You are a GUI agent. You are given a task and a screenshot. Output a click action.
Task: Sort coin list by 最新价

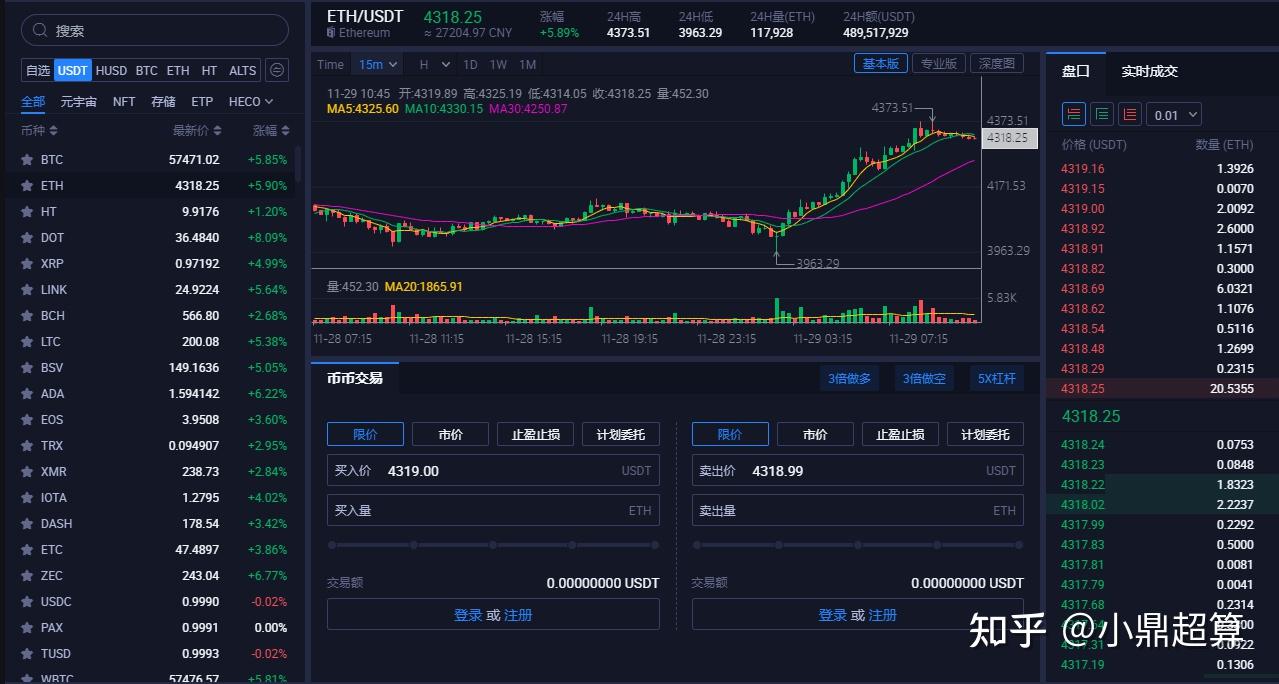point(198,130)
